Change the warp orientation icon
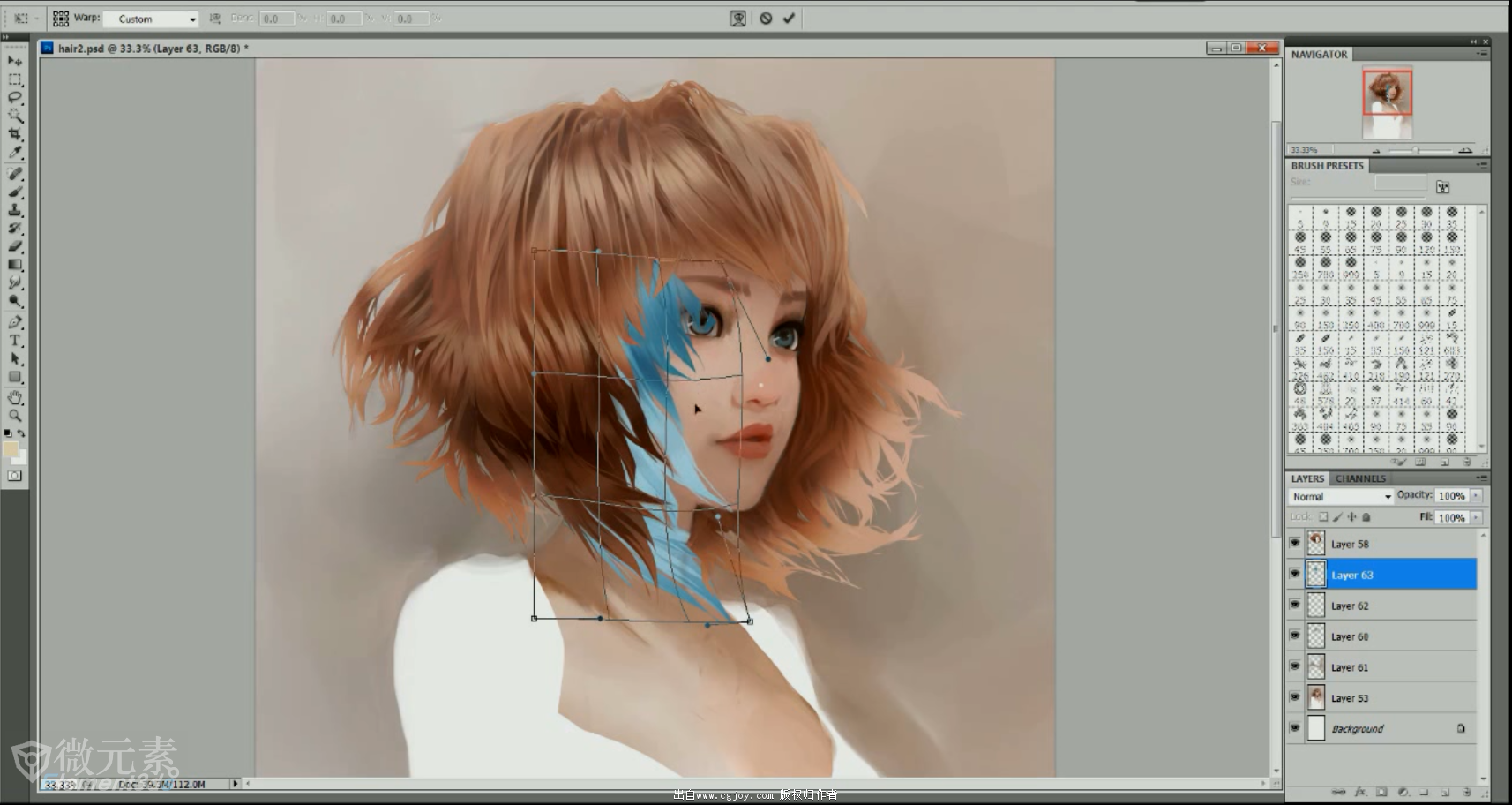The image size is (1512, 805). tap(214, 19)
